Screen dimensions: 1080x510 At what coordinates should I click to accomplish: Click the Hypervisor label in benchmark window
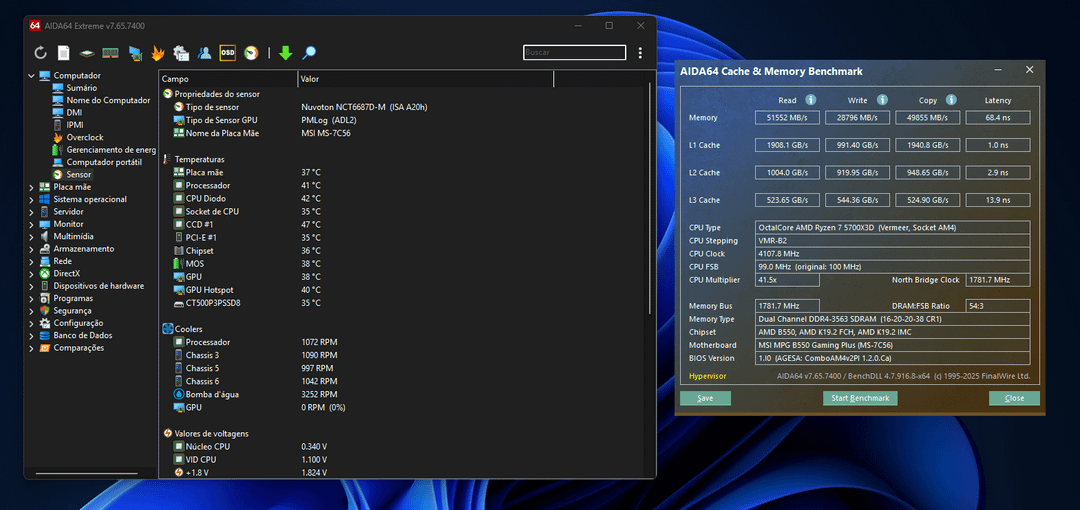pyautogui.click(x=707, y=376)
